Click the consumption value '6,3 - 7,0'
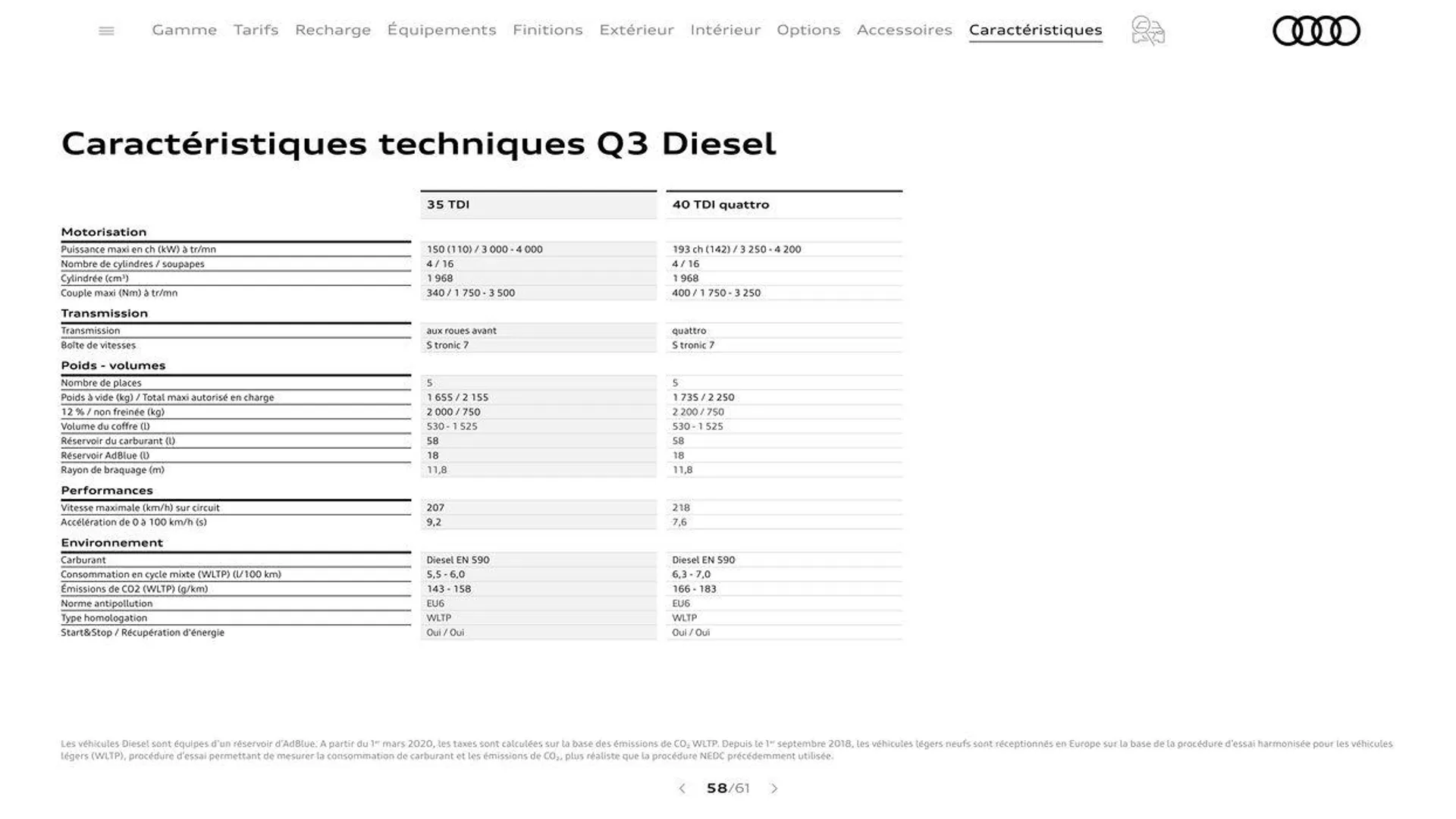The height and width of the screenshot is (819, 1456). (692, 575)
